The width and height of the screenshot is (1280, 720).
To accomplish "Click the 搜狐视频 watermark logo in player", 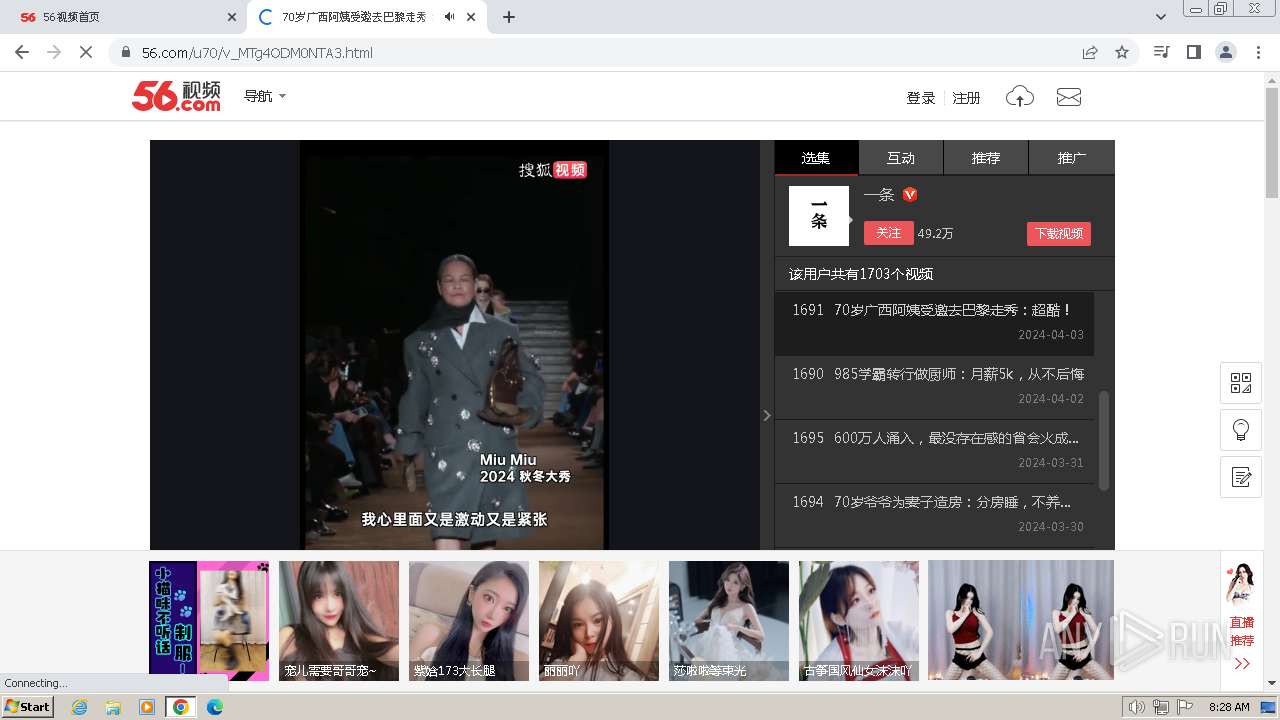I will pyautogui.click(x=552, y=170).
